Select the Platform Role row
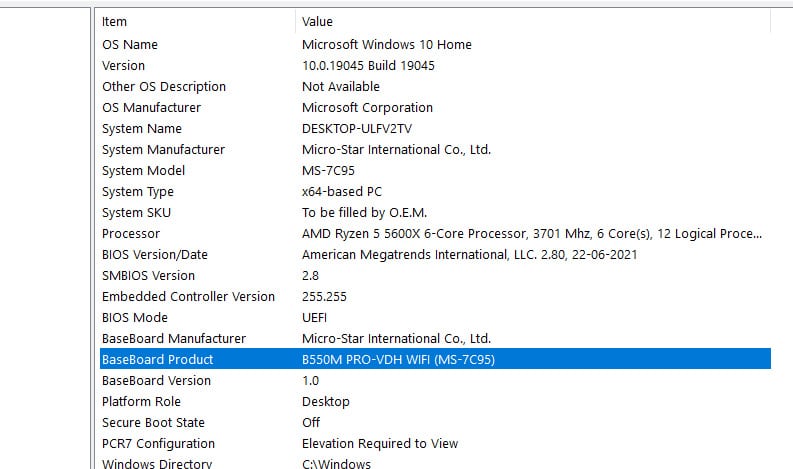The image size is (793, 469). pos(140,401)
